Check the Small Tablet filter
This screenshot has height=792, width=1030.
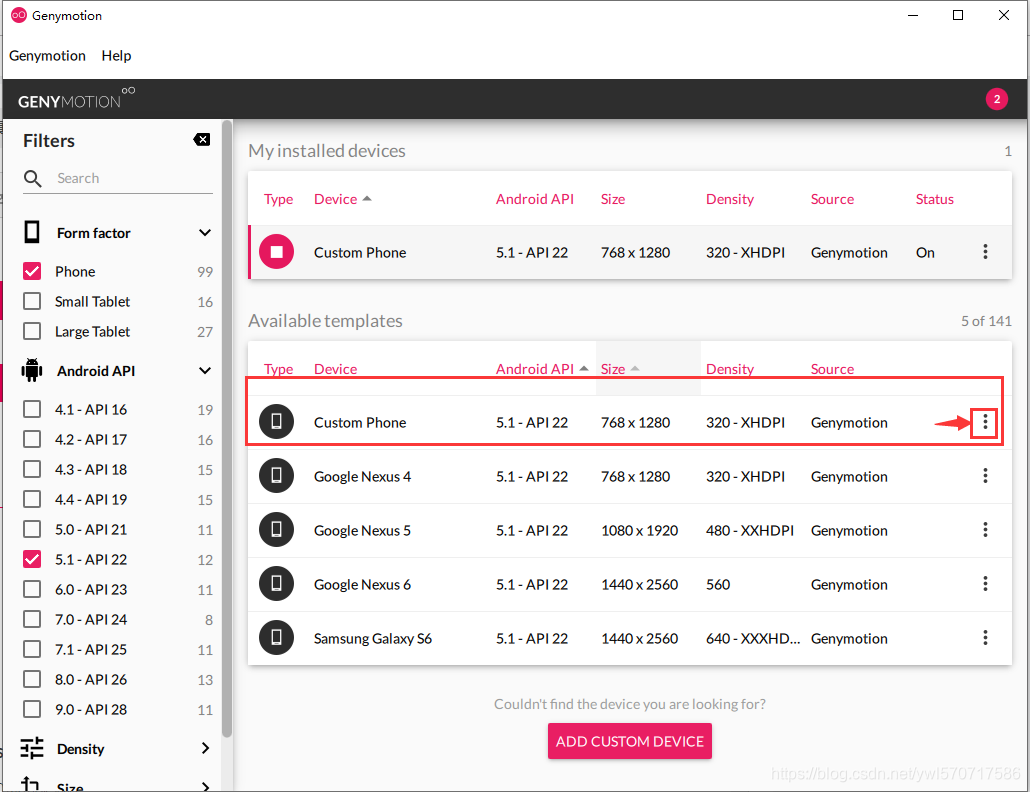pyautogui.click(x=32, y=301)
